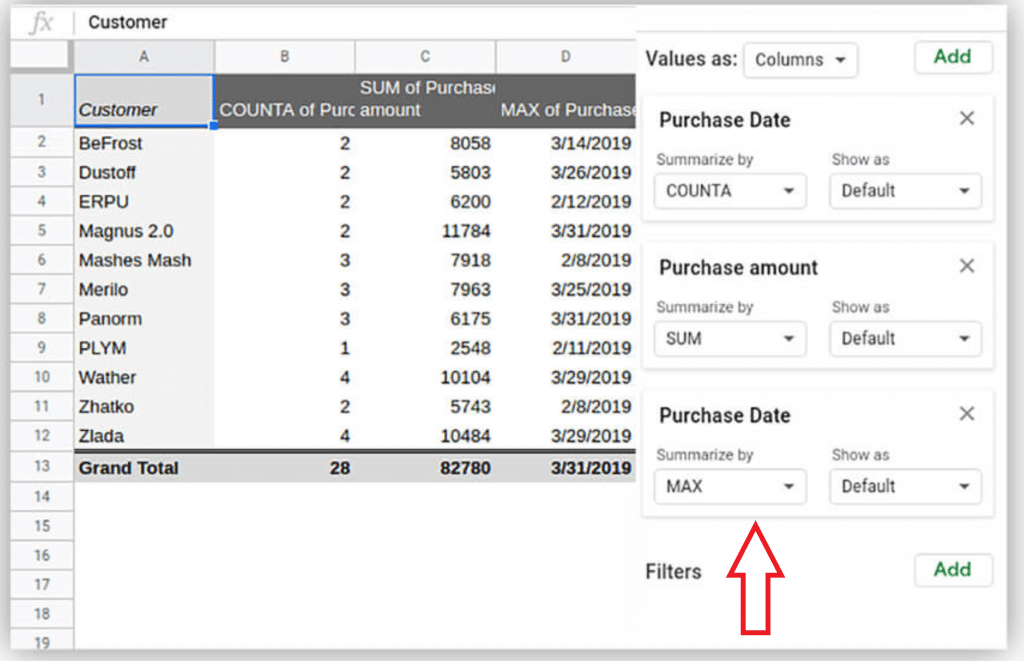
Task: Click the select-all corner box of grid
Action: (41, 57)
